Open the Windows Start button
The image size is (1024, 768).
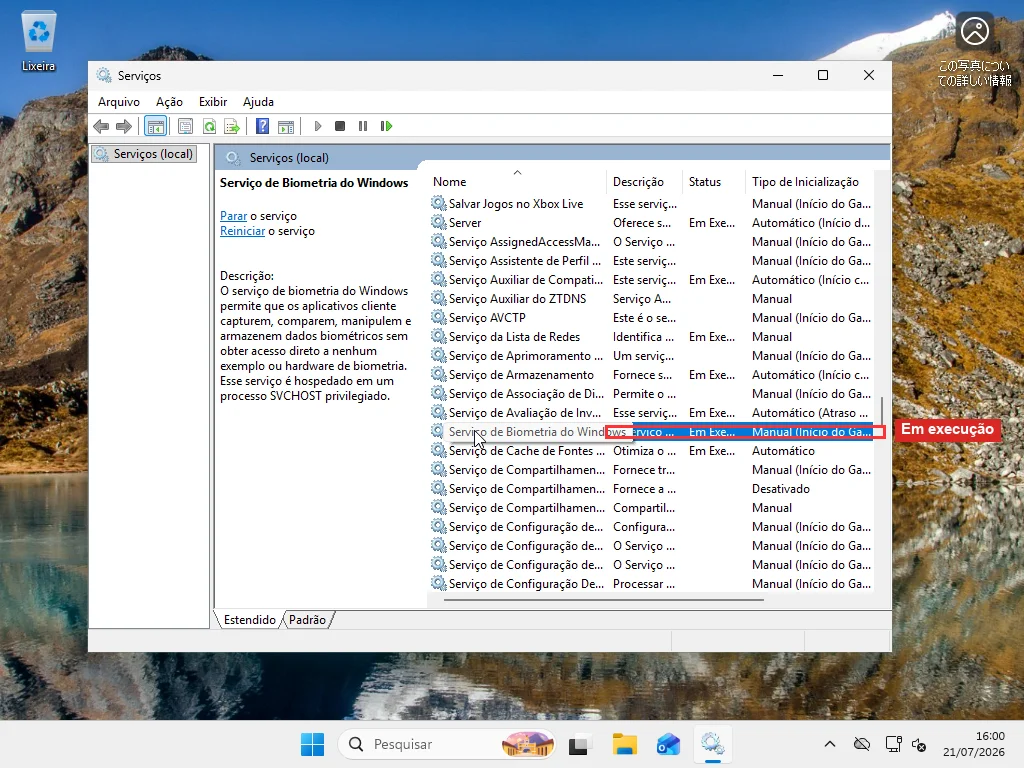click(312, 744)
